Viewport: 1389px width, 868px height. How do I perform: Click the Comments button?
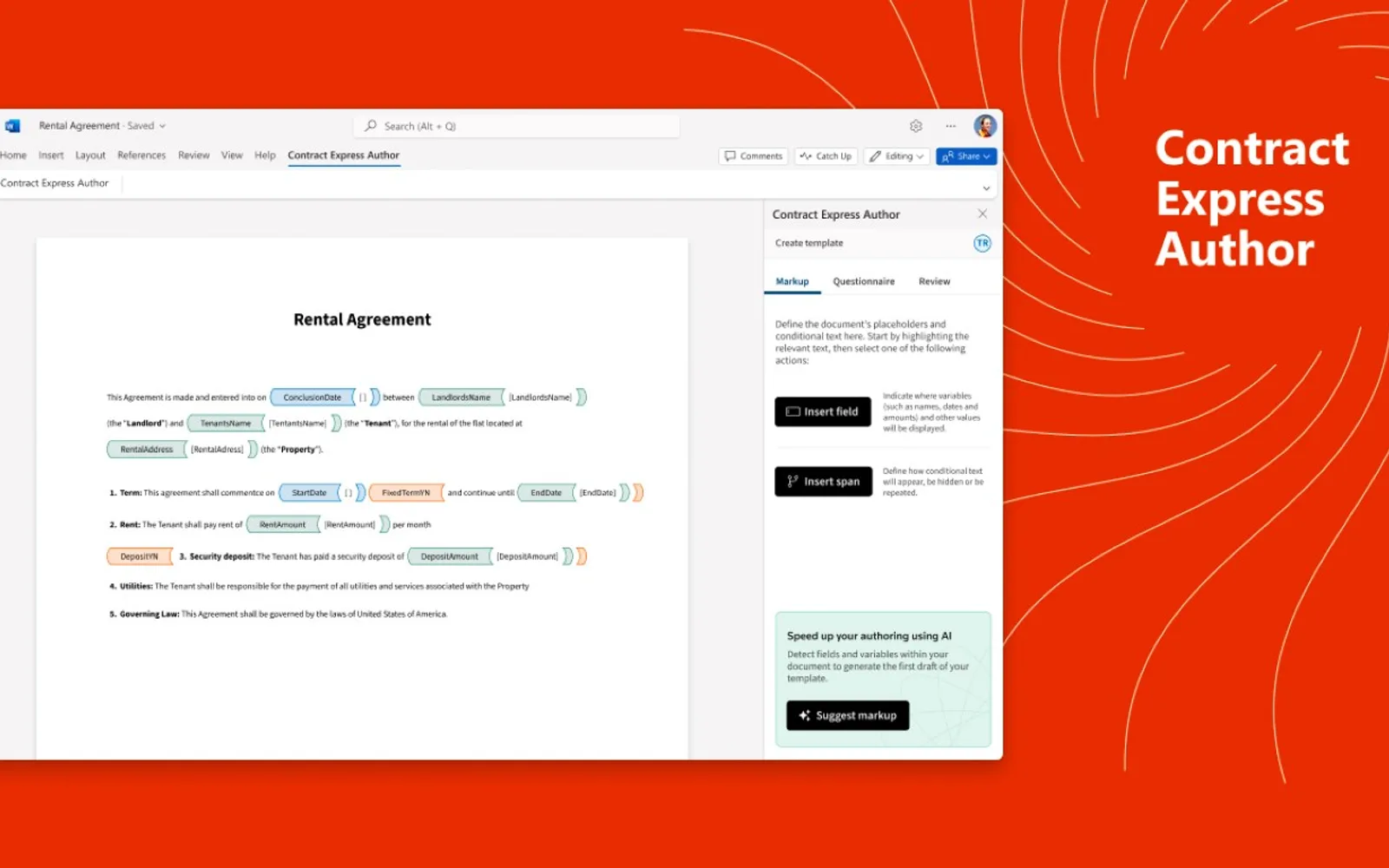(754, 156)
